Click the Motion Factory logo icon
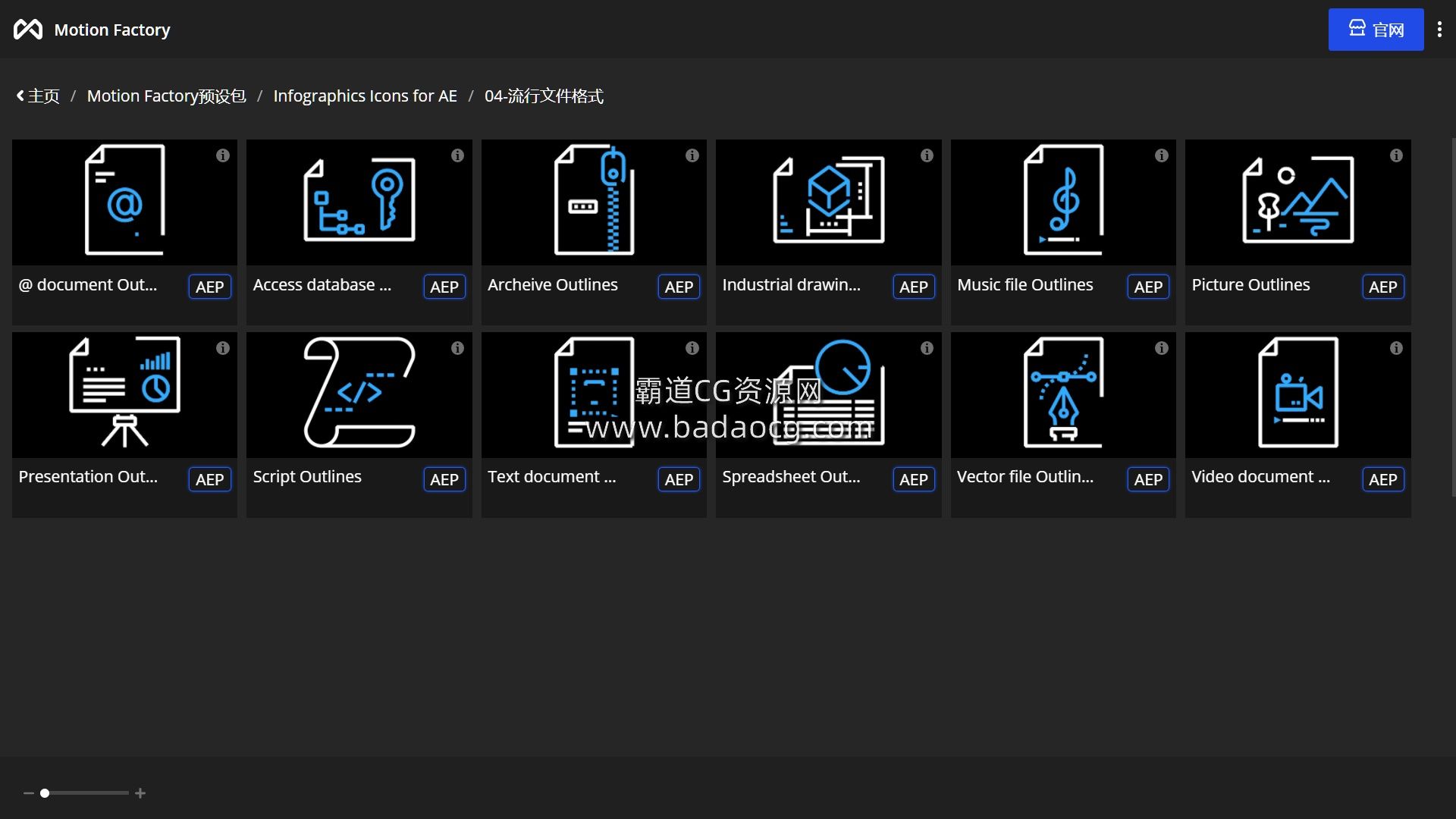Viewport: 1456px width, 819px height. point(28,30)
